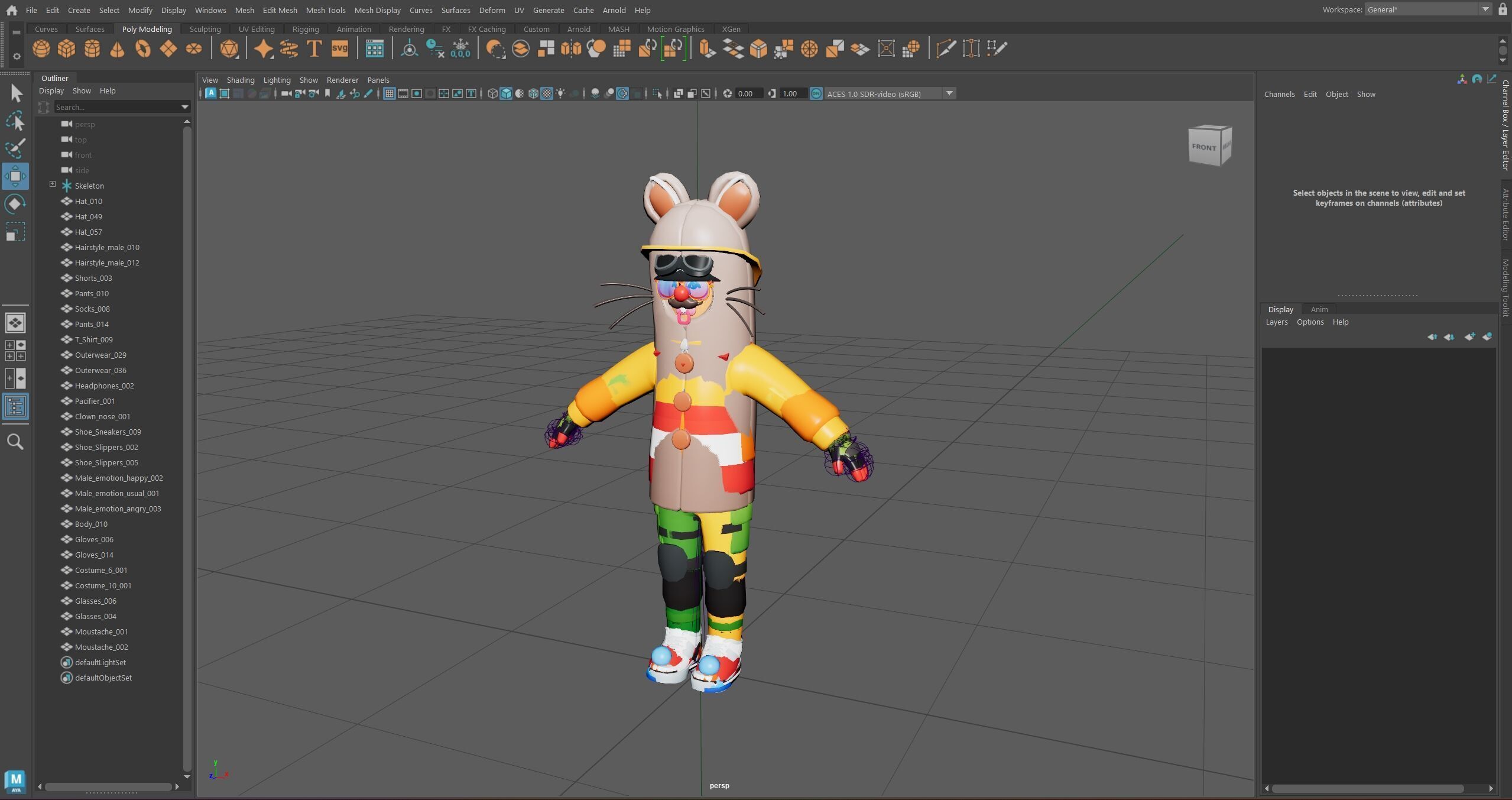Activate the Move tool in the toolbox

(x=15, y=176)
